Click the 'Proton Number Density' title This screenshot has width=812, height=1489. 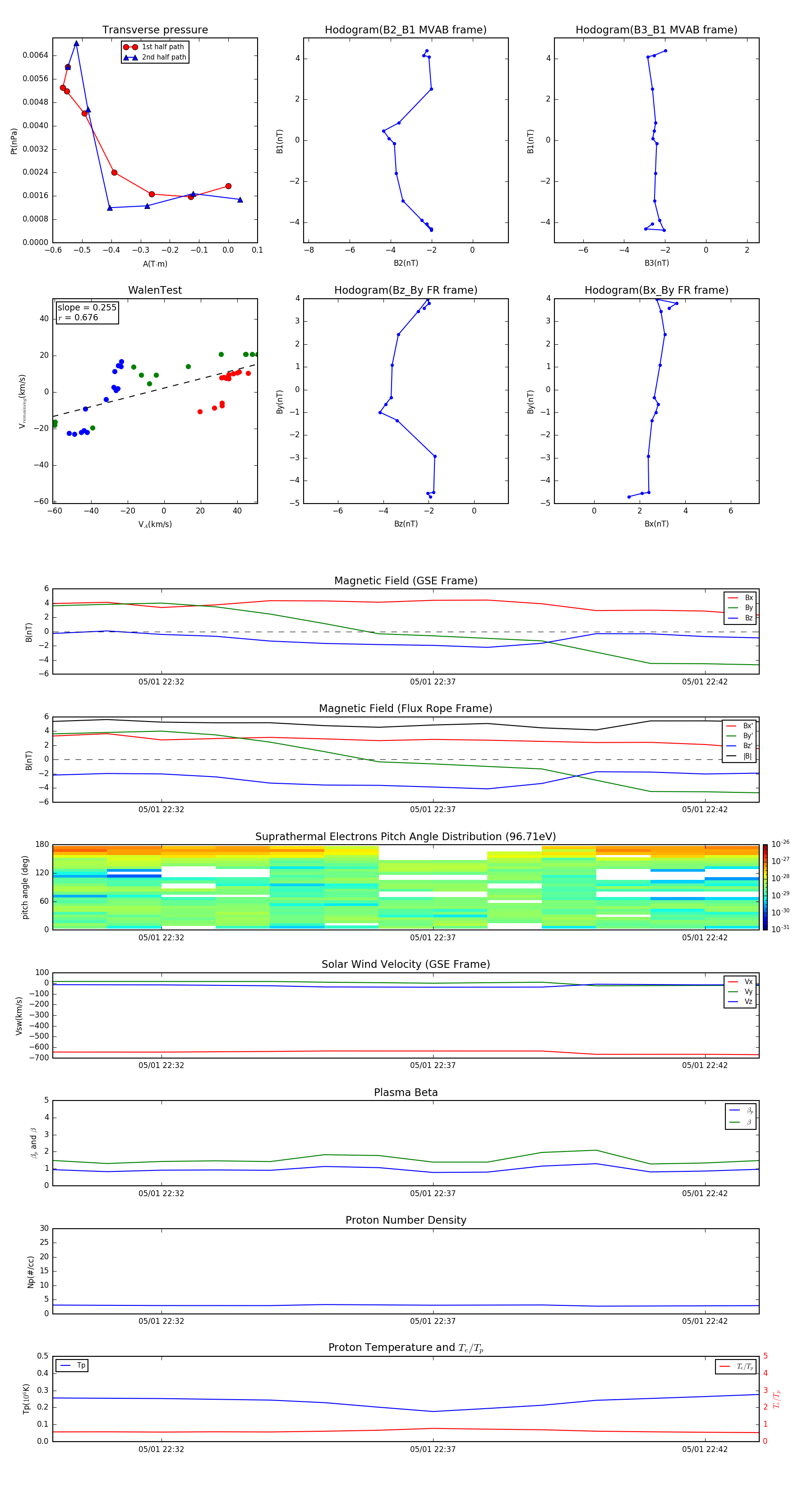click(x=406, y=1220)
